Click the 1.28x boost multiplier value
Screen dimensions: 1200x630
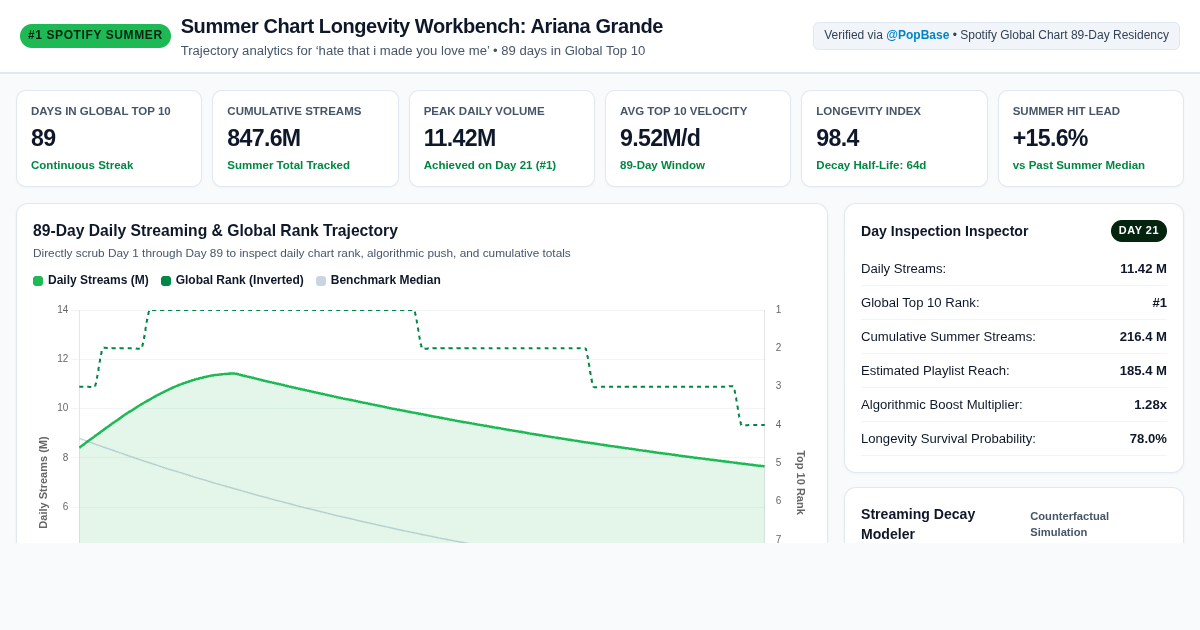[1150, 404]
